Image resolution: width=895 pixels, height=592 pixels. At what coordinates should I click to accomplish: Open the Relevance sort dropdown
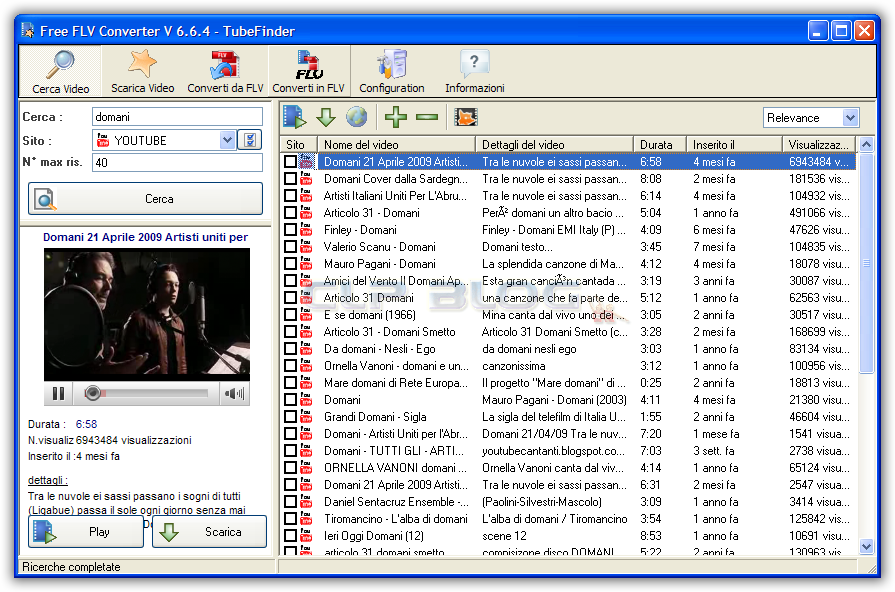tap(850, 118)
